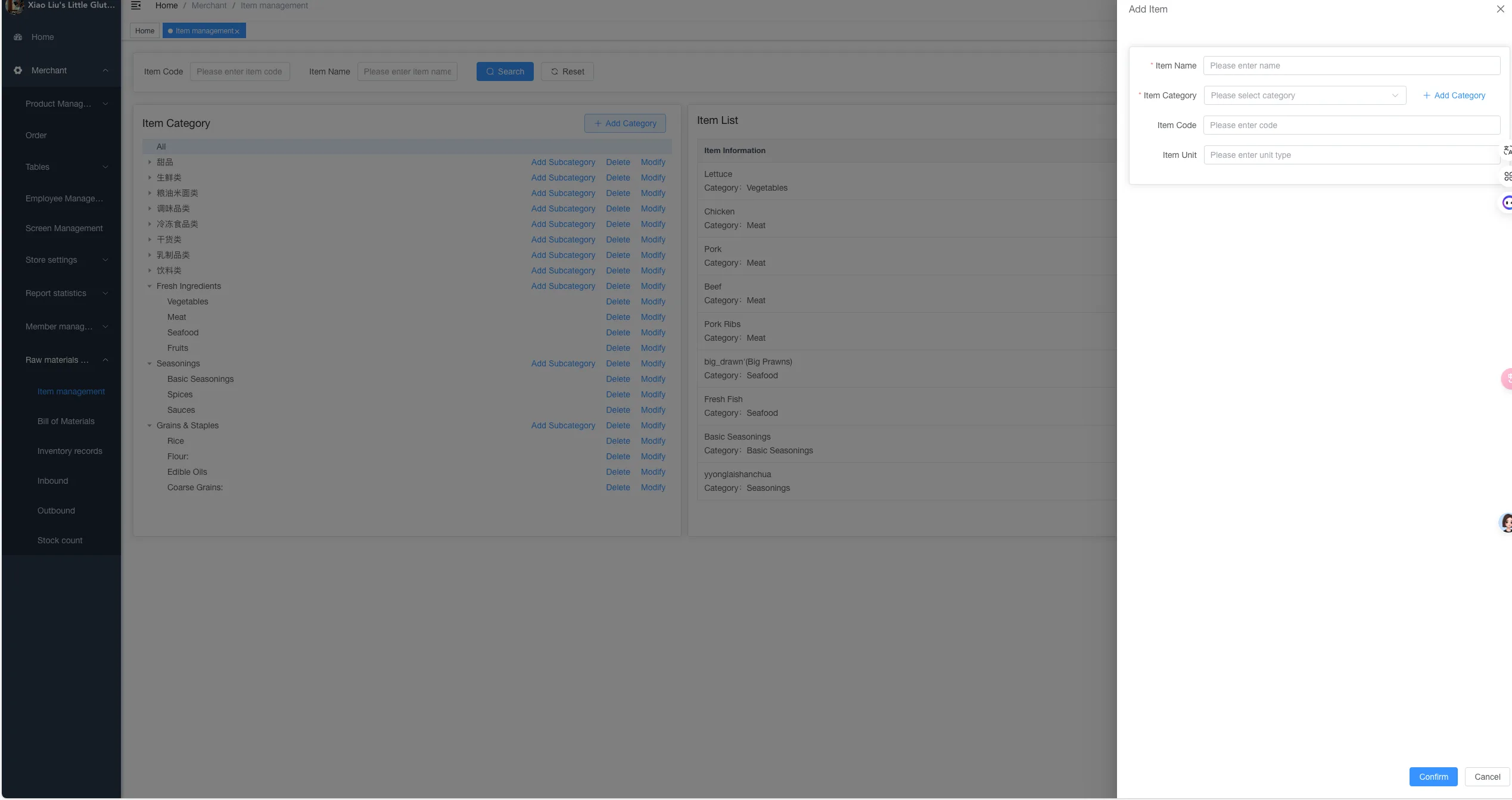This screenshot has height=800, width=1512.
Task: Open Bill of Materials menu item
Action: pyautogui.click(x=61, y=421)
